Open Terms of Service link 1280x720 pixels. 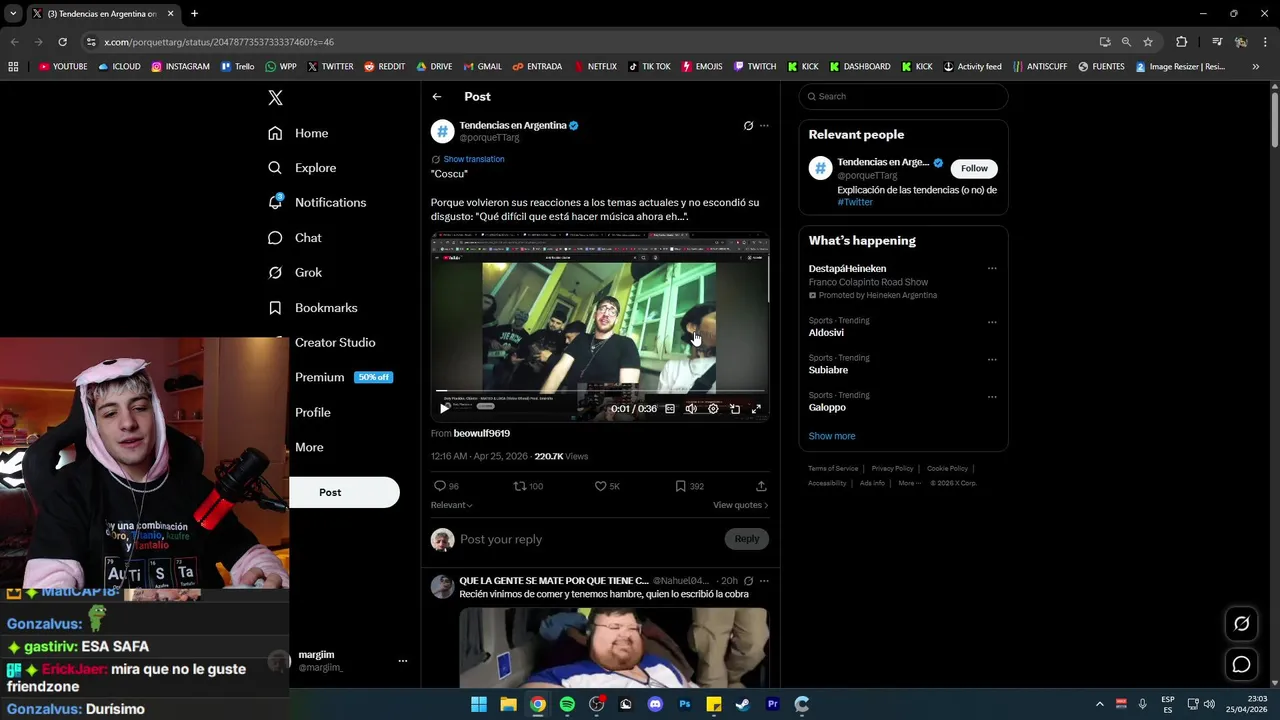pyautogui.click(x=833, y=468)
